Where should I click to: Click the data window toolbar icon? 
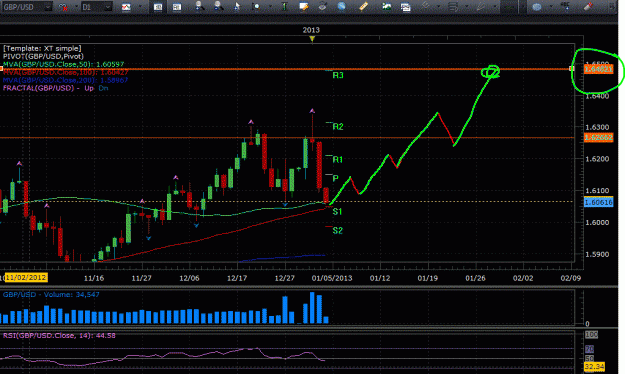pos(158,7)
